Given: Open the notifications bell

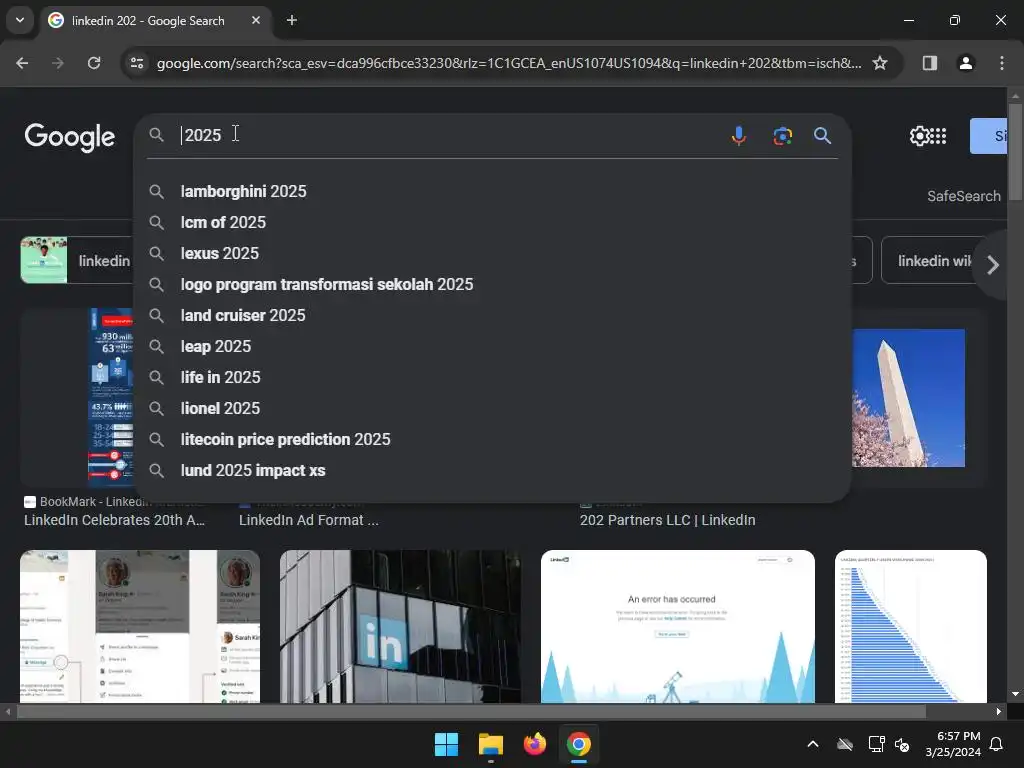Looking at the screenshot, I should click(997, 744).
